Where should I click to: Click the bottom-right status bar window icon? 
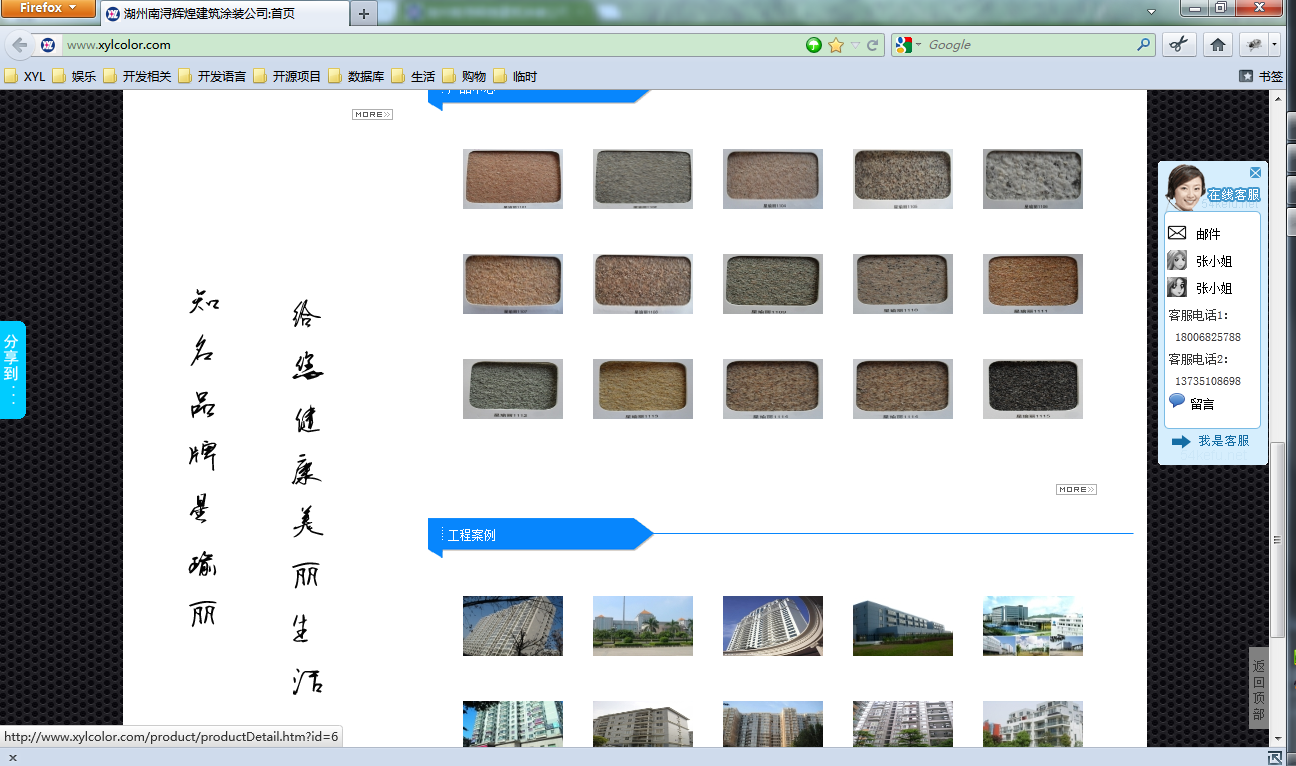pyautogui.click(x=1275, y=757)
